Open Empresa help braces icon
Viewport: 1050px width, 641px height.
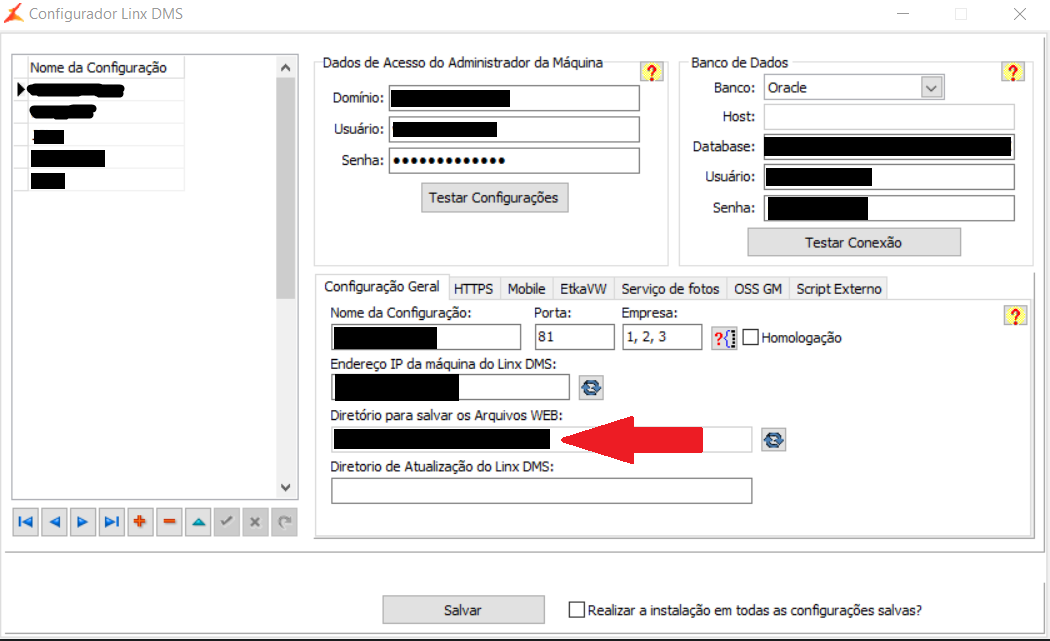pos(724,338)
